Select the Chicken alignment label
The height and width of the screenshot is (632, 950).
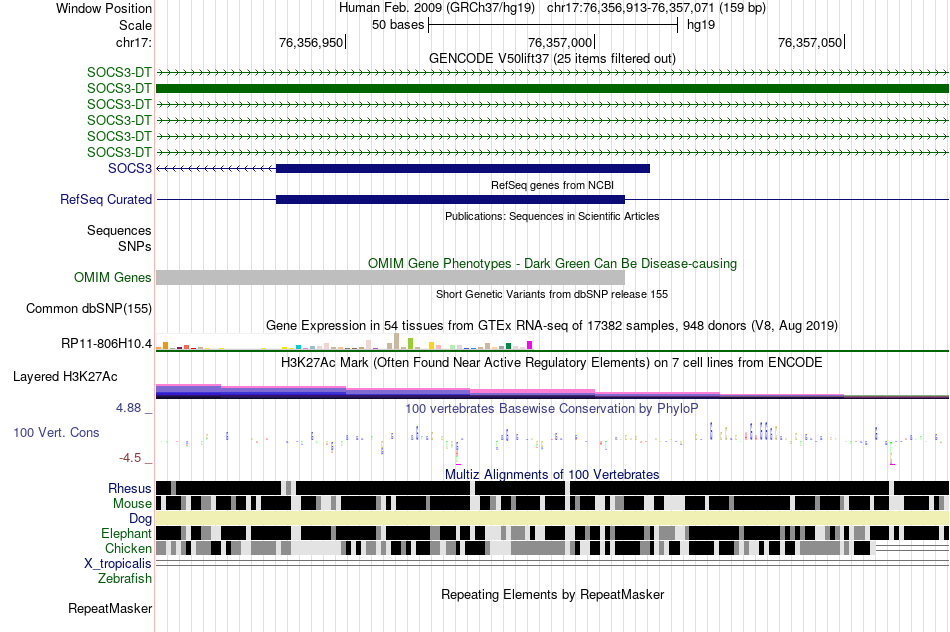point(128,548)
